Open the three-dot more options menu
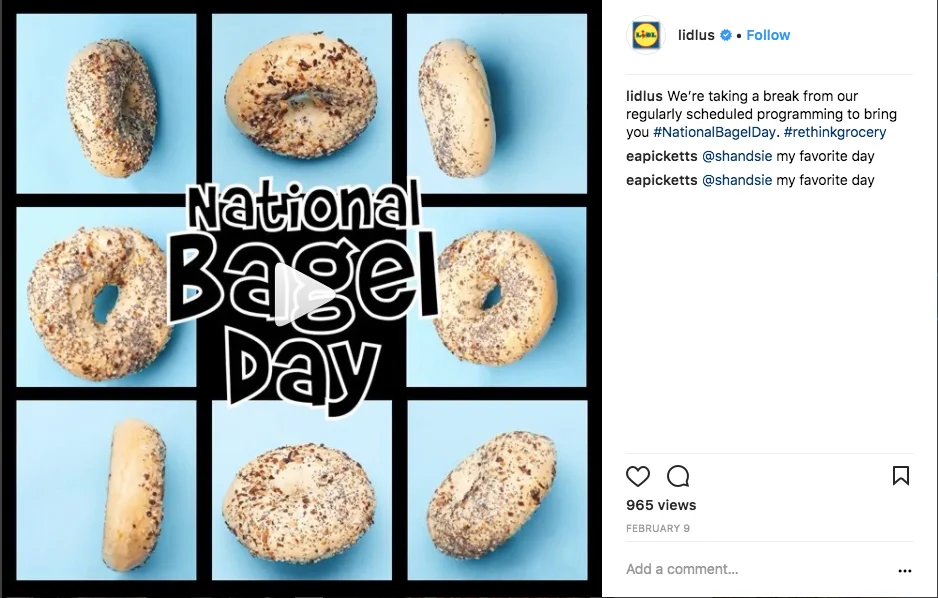 [905, 571]
